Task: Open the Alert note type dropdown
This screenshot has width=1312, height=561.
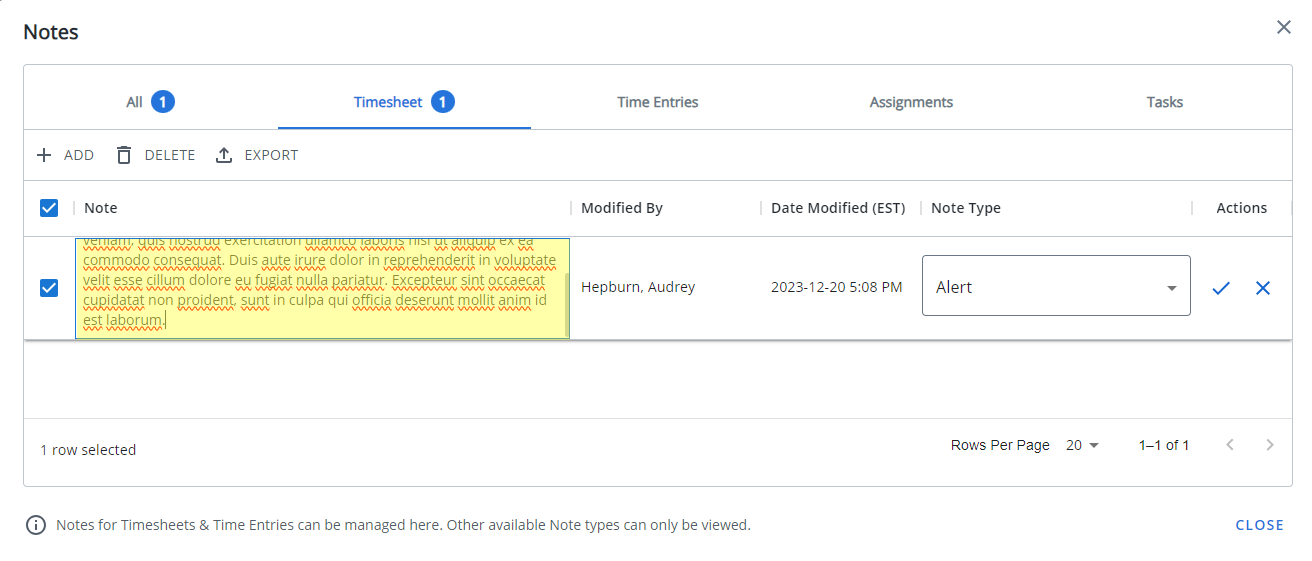Action: [1055, 287]
